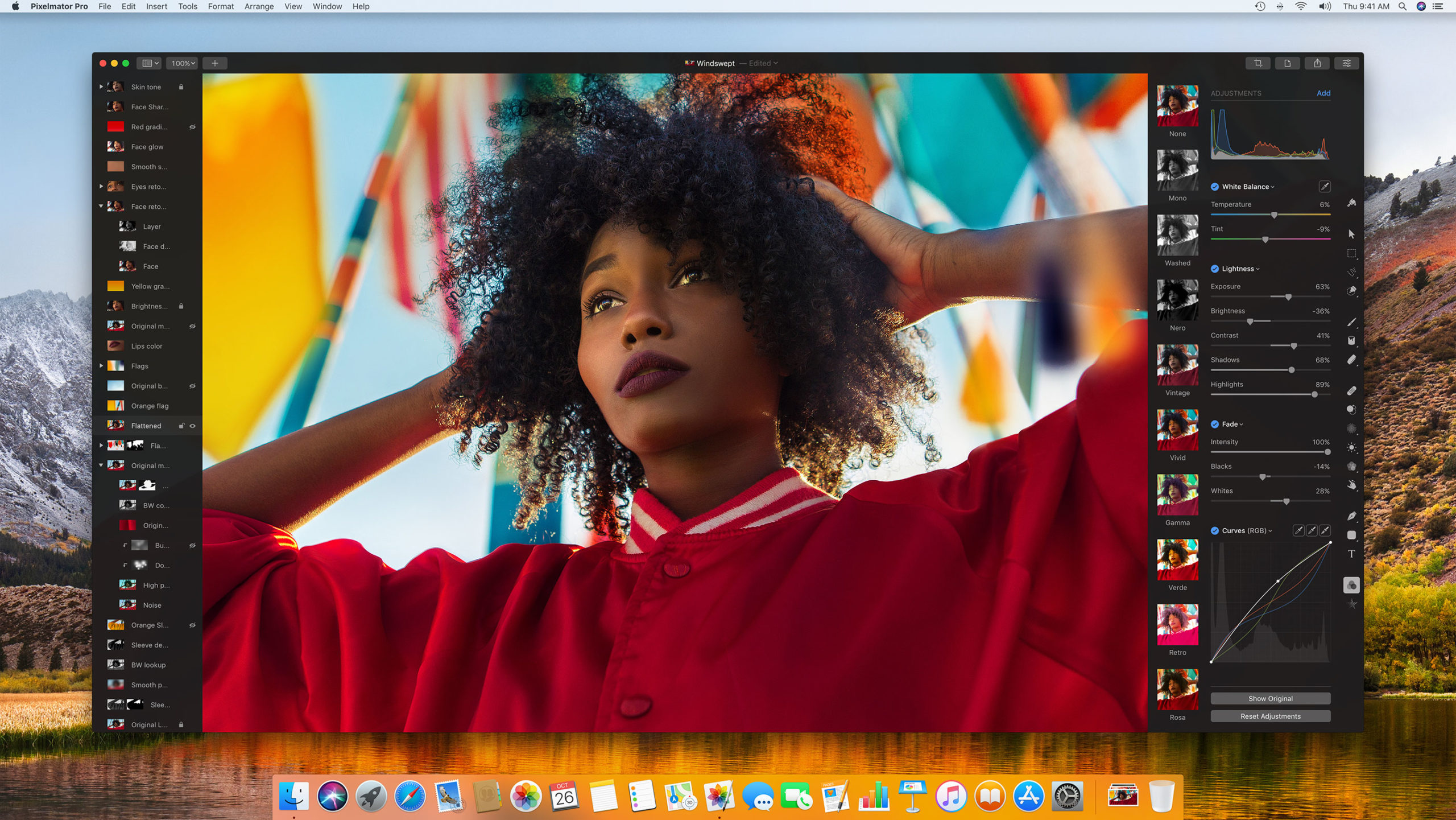The image size is (1456, 820).
Task: Choose the Rectangular Selection tool
Action: pos(1351,253)
